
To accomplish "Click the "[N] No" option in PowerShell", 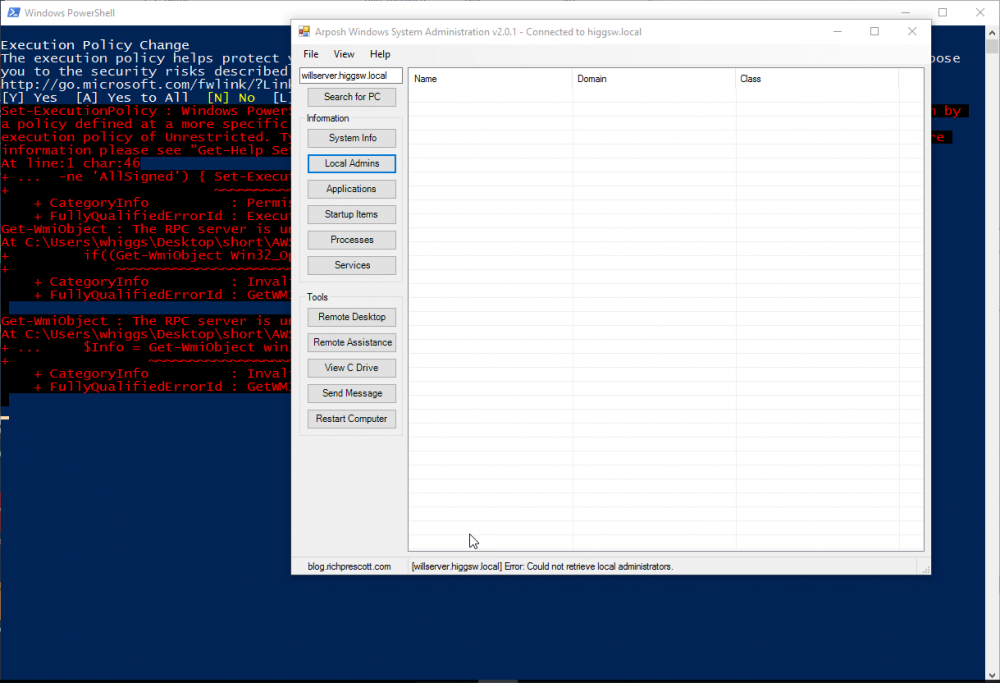I will click(231, 98).
